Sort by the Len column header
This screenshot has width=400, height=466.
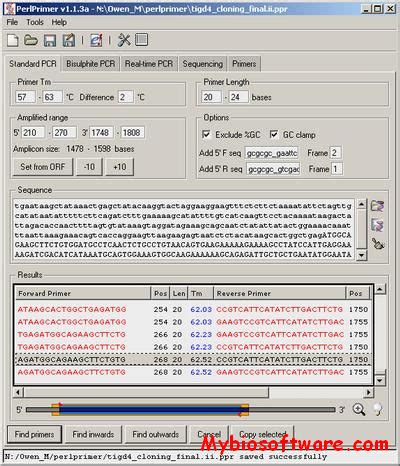tap(179, 293)
